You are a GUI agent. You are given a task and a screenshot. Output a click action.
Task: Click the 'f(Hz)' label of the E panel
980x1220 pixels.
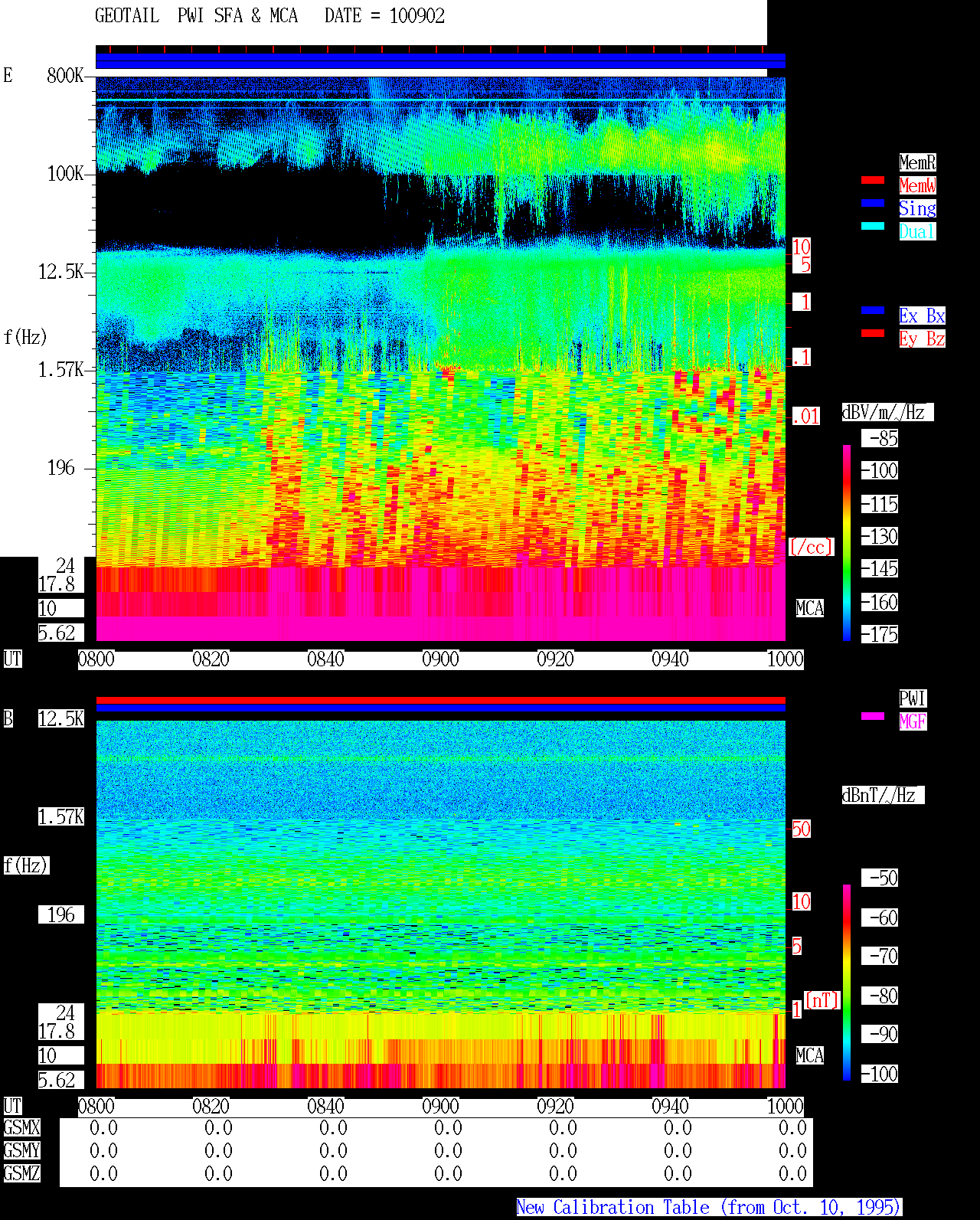pyautogui.click(x=25, y=337)
